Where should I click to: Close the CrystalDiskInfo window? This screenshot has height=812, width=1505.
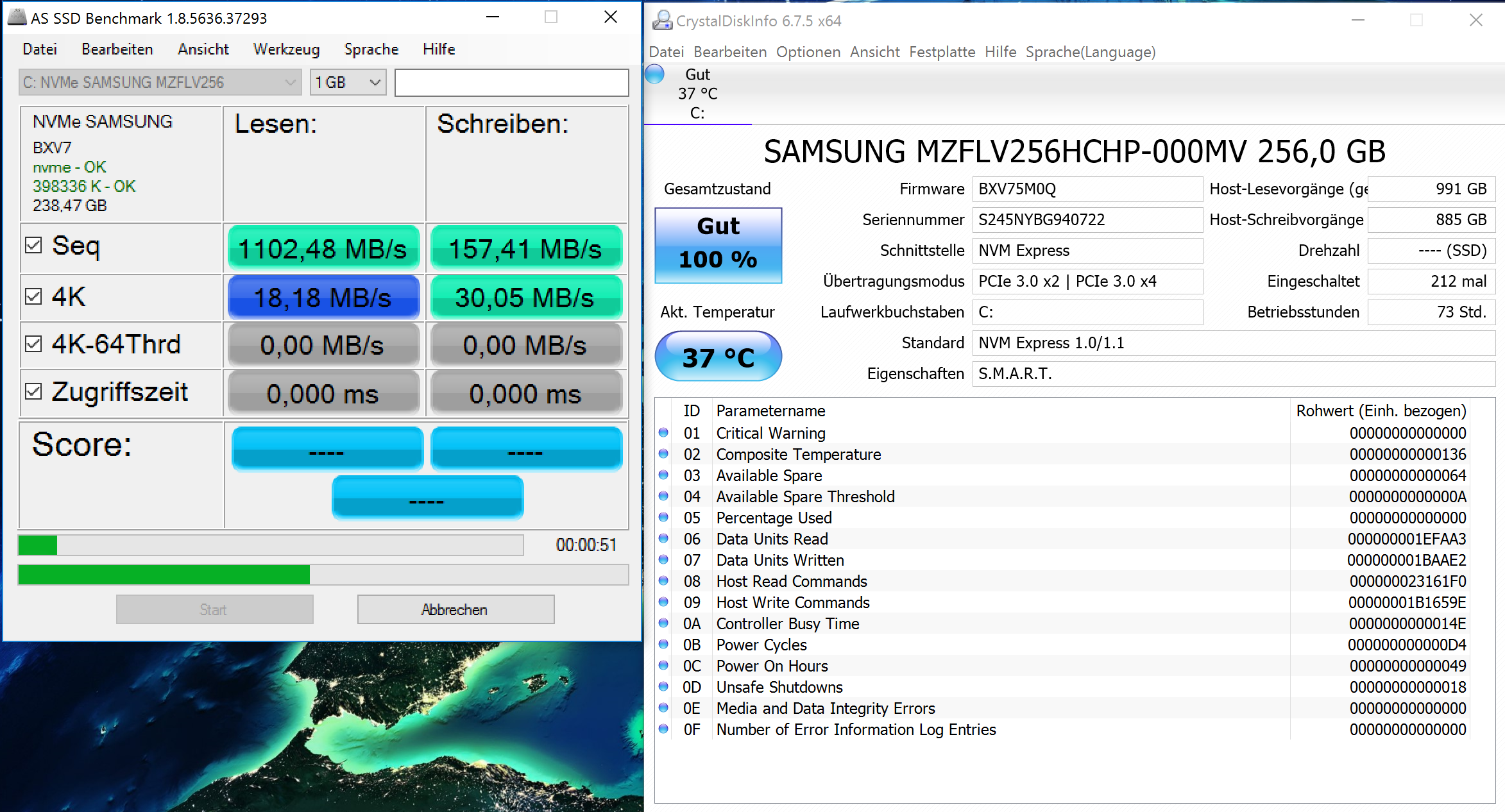pyautogui.click(x=1476, y=21)
